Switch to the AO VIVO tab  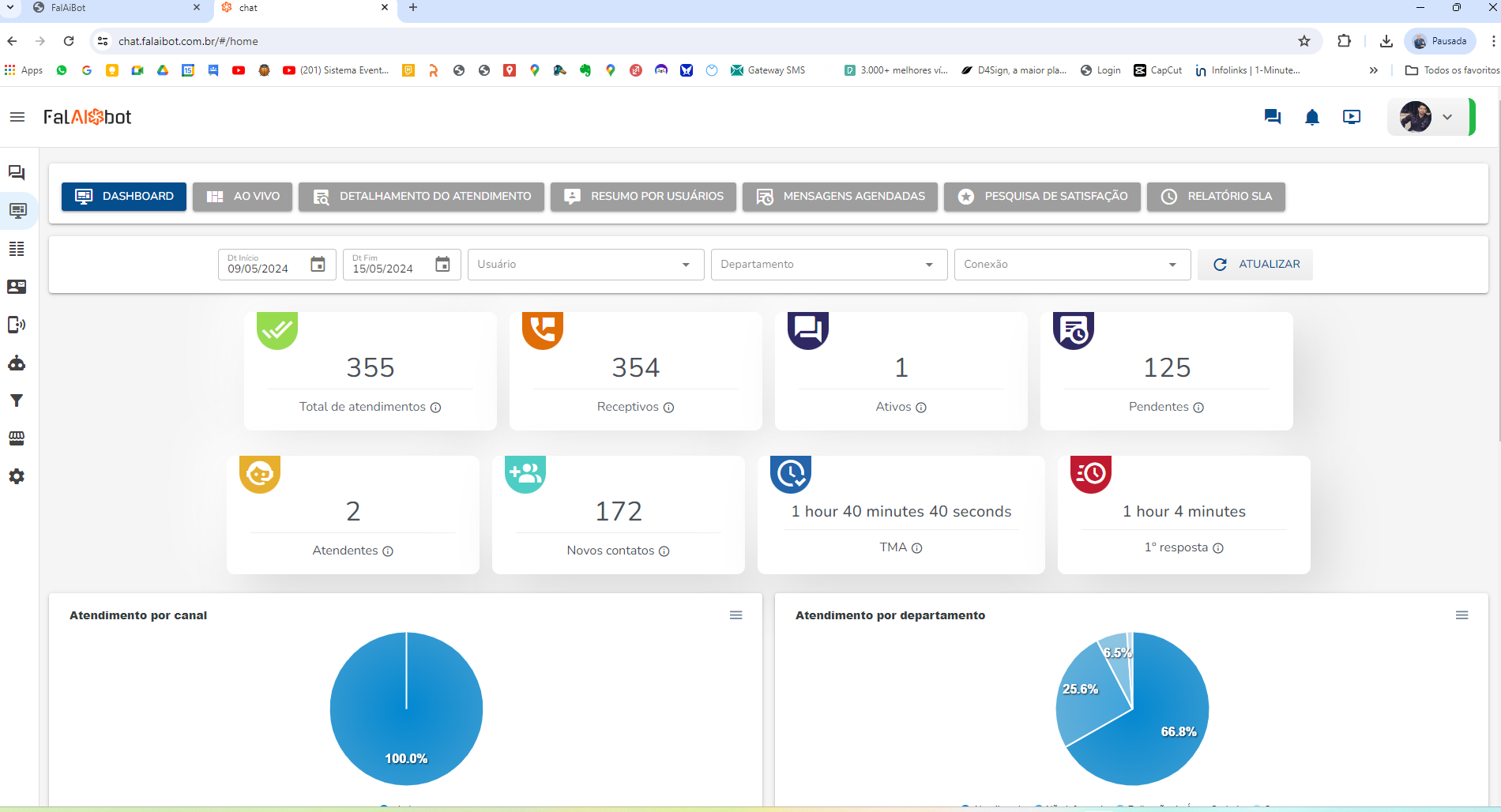pos(243,197)
